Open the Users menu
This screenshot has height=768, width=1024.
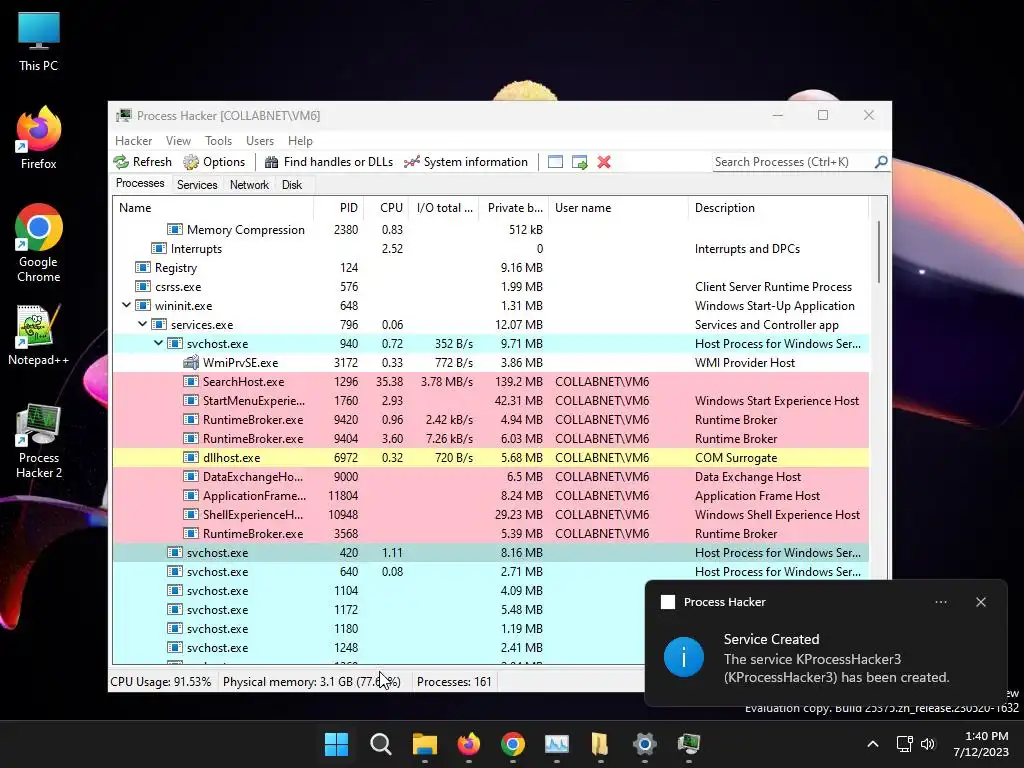[x=260, y=141]
